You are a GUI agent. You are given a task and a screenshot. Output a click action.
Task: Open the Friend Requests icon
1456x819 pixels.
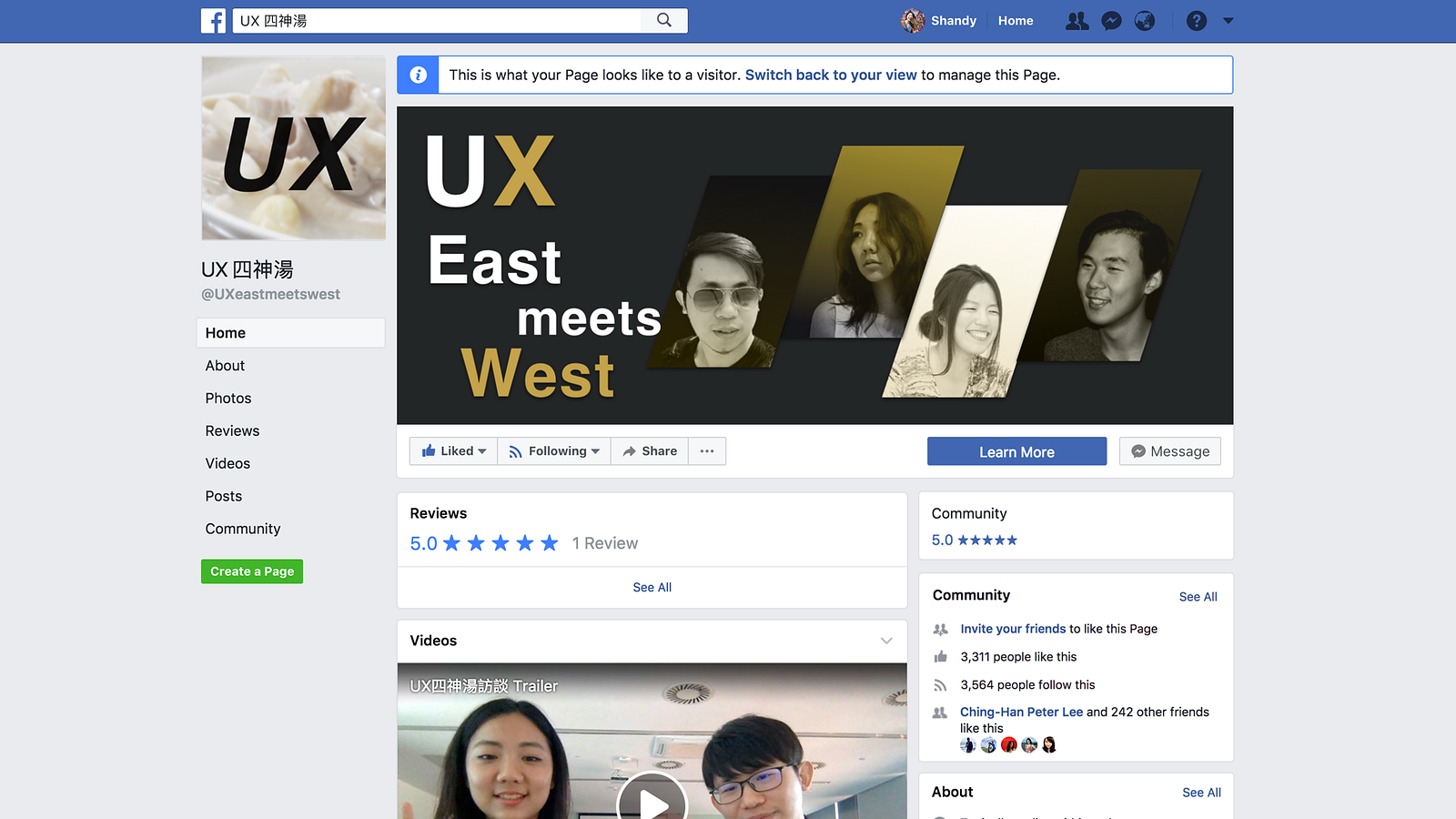(1077, 21)
